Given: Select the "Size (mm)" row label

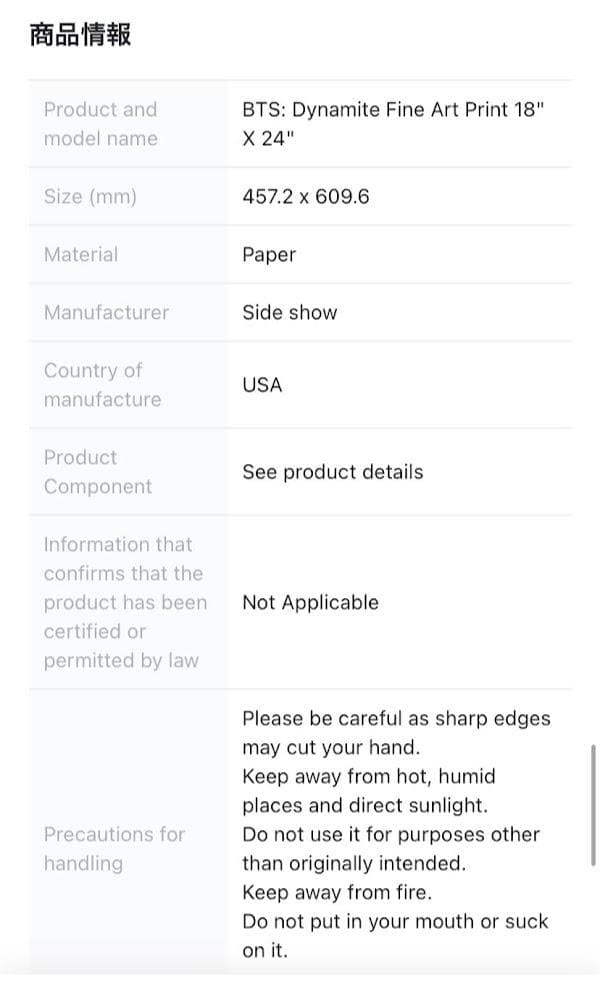Looking at the screenshot, I should [90, 196].
